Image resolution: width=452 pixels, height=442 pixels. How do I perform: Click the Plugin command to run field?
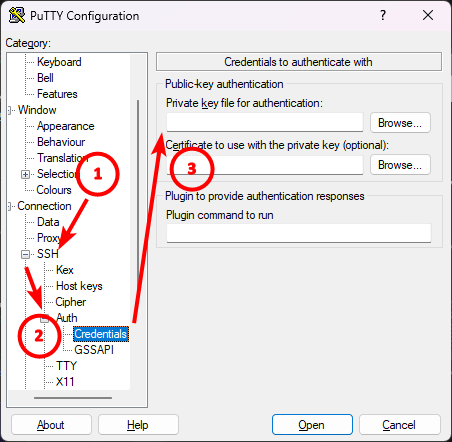(x=299, y=233)
